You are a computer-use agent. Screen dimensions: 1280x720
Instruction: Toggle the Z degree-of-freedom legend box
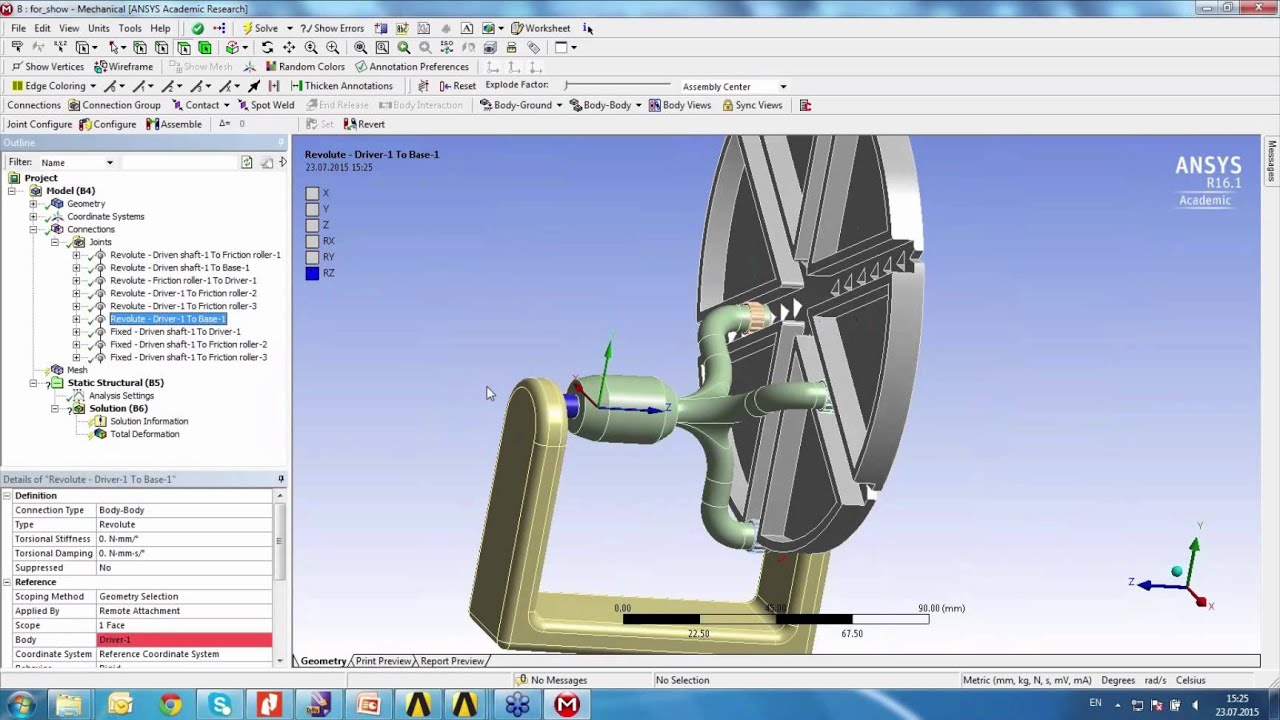[312, 225]
